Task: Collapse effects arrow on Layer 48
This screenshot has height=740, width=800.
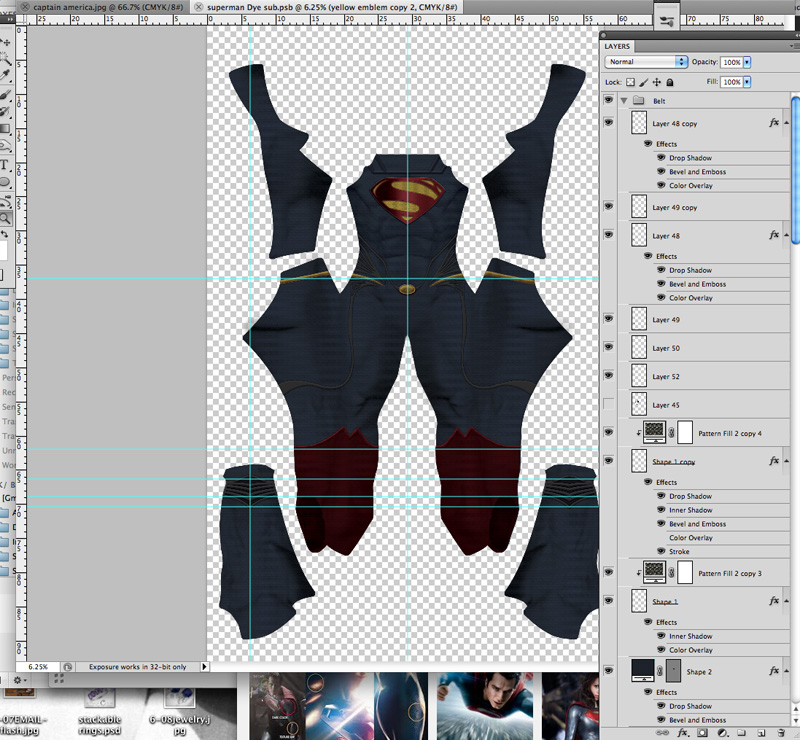Action: 786,235
